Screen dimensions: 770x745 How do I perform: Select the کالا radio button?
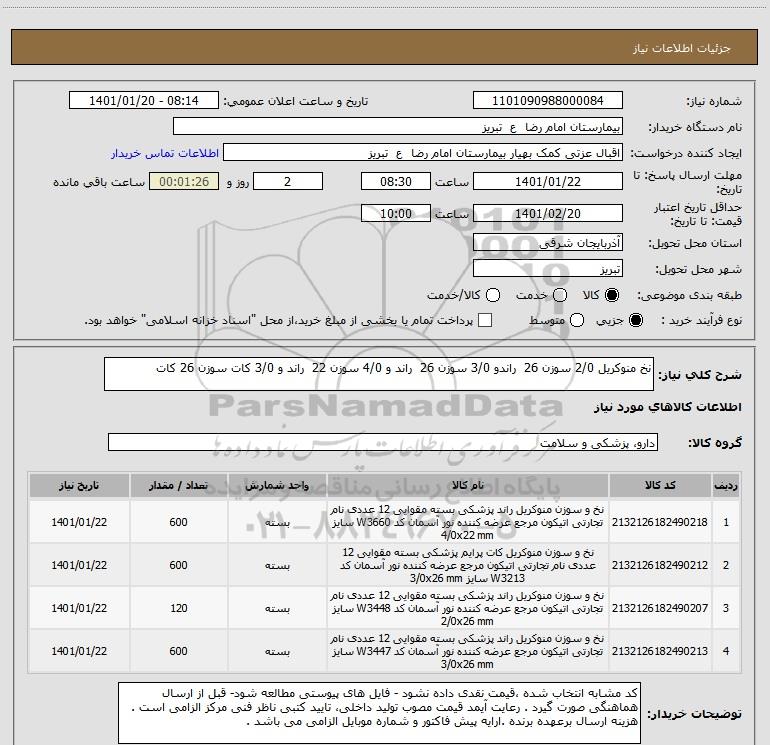612,295
